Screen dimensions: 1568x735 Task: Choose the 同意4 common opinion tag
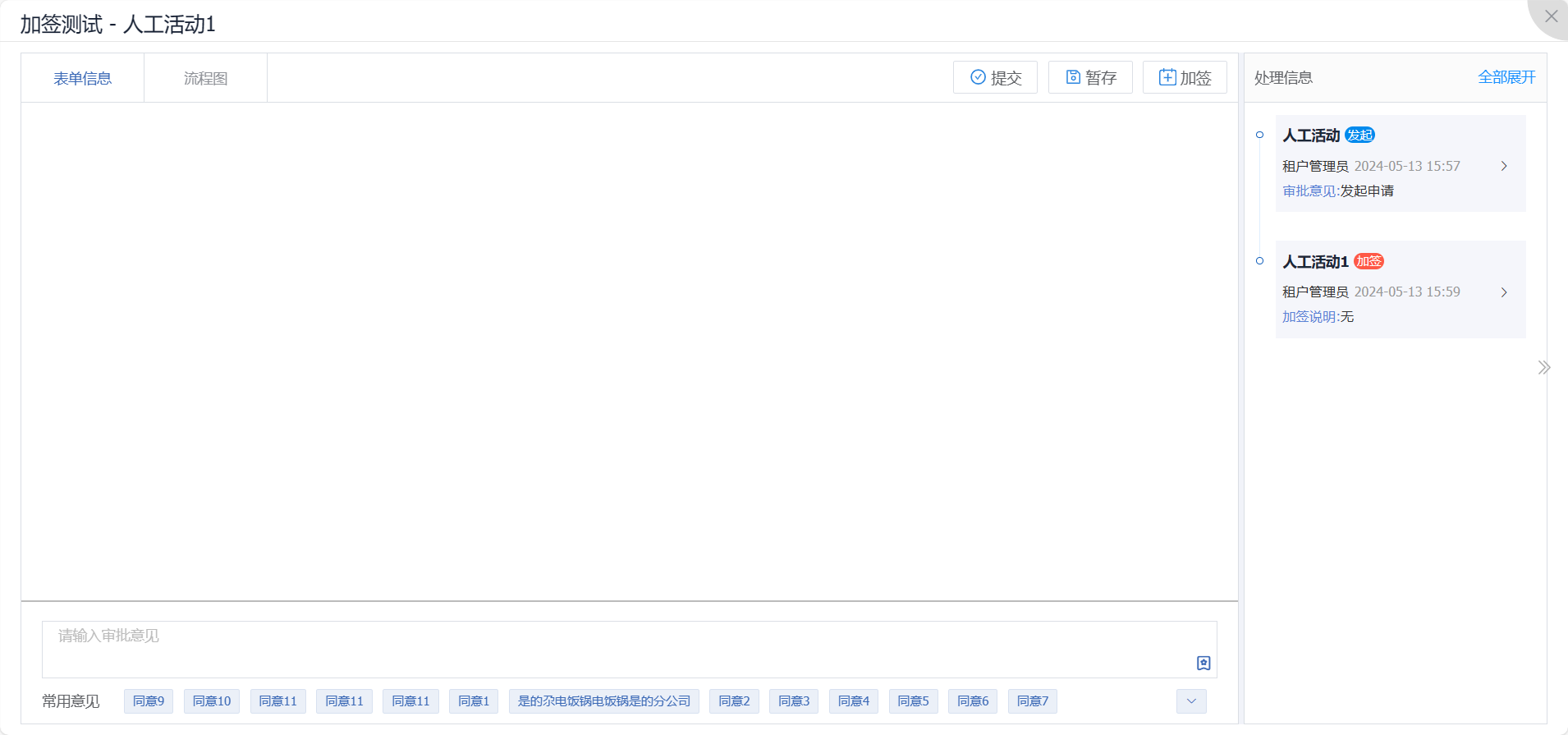[853, 701]
